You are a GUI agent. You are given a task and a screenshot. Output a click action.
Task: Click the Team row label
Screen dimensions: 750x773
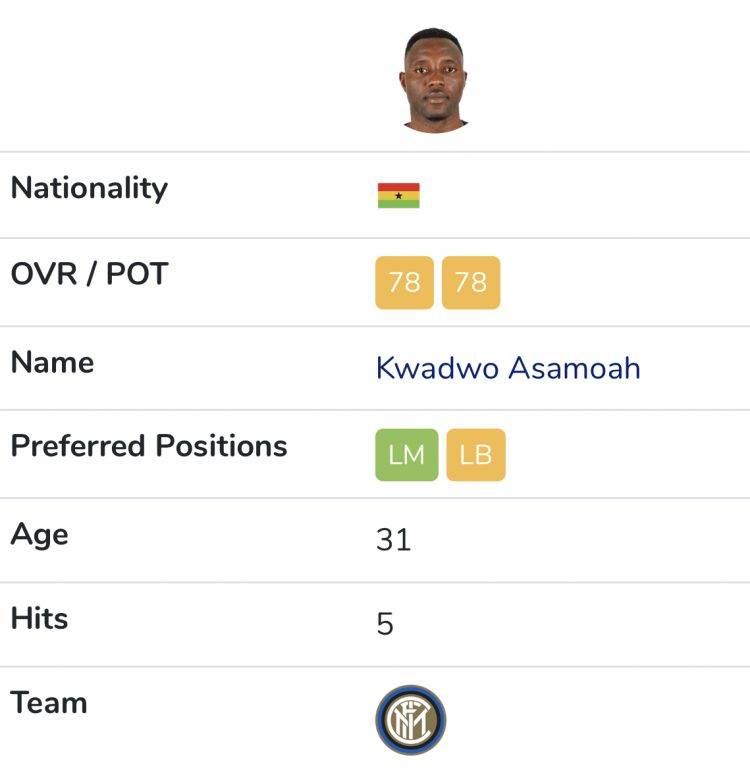click(49, 703)
